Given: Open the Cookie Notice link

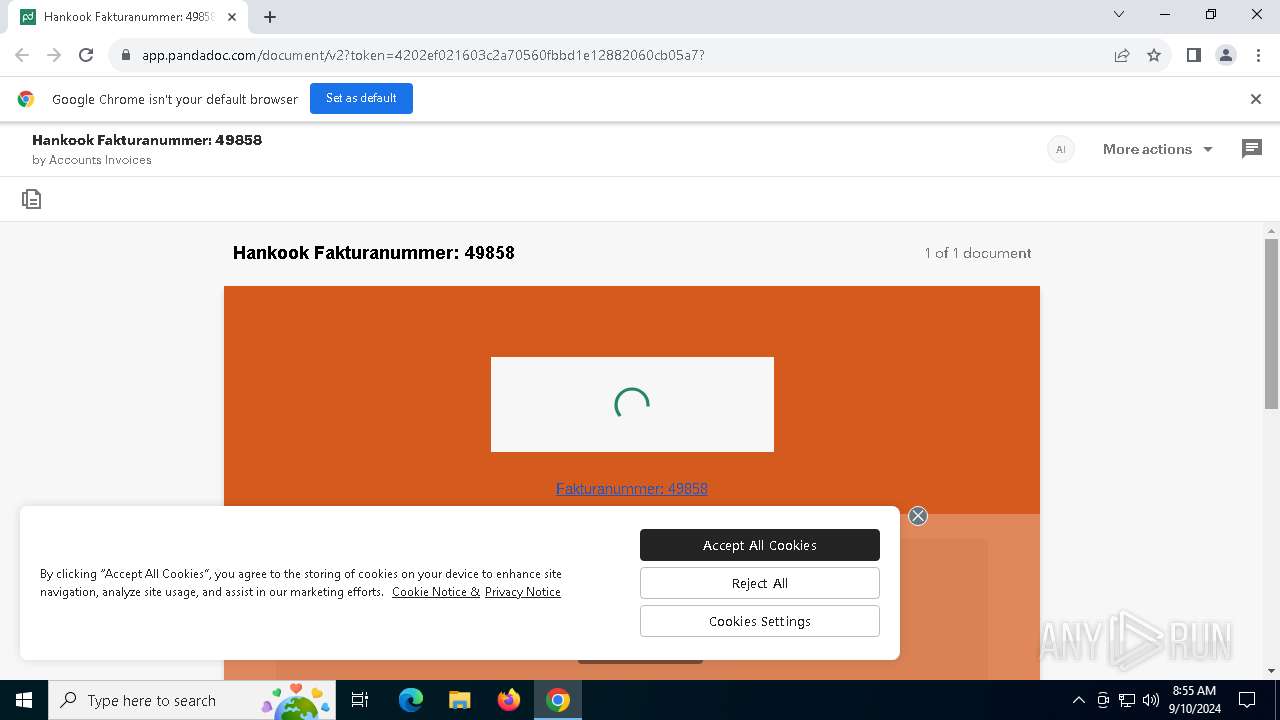Looking at the screenshot, I should (436, 592).
